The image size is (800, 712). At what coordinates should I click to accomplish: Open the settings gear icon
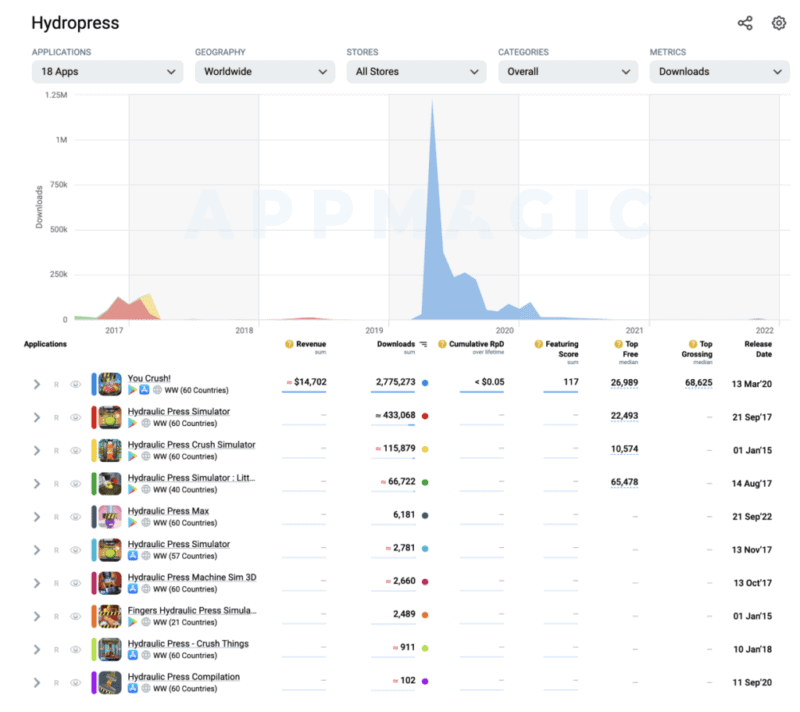[x=779, y=23]
